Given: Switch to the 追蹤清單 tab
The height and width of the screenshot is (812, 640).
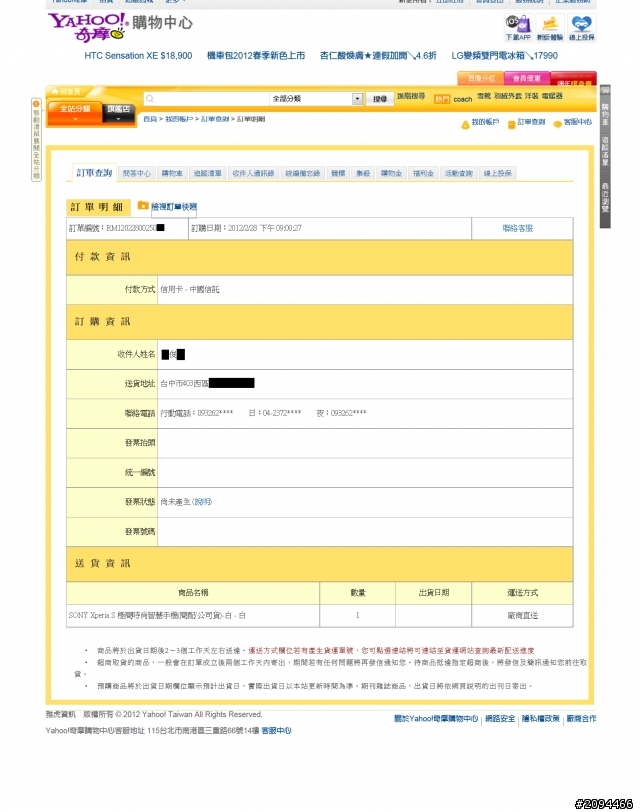Looking at the screenshot, I should (x=208, y=173).
